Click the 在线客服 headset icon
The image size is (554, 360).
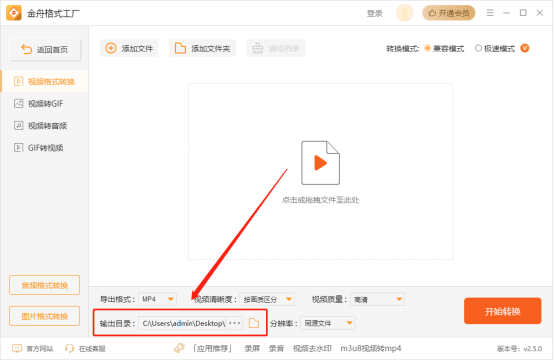tap(69, 348)
